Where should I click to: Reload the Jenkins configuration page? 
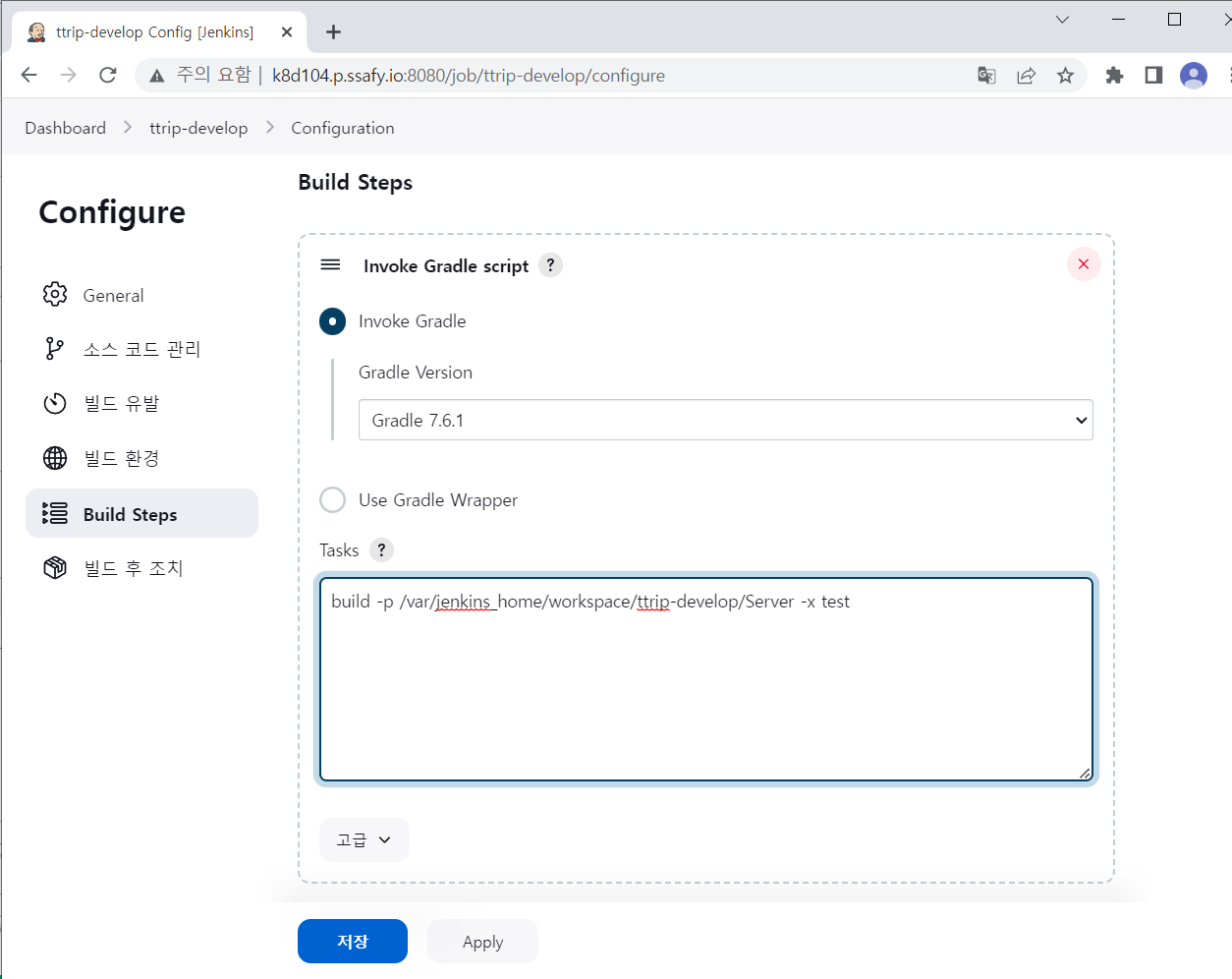(108, 75)
